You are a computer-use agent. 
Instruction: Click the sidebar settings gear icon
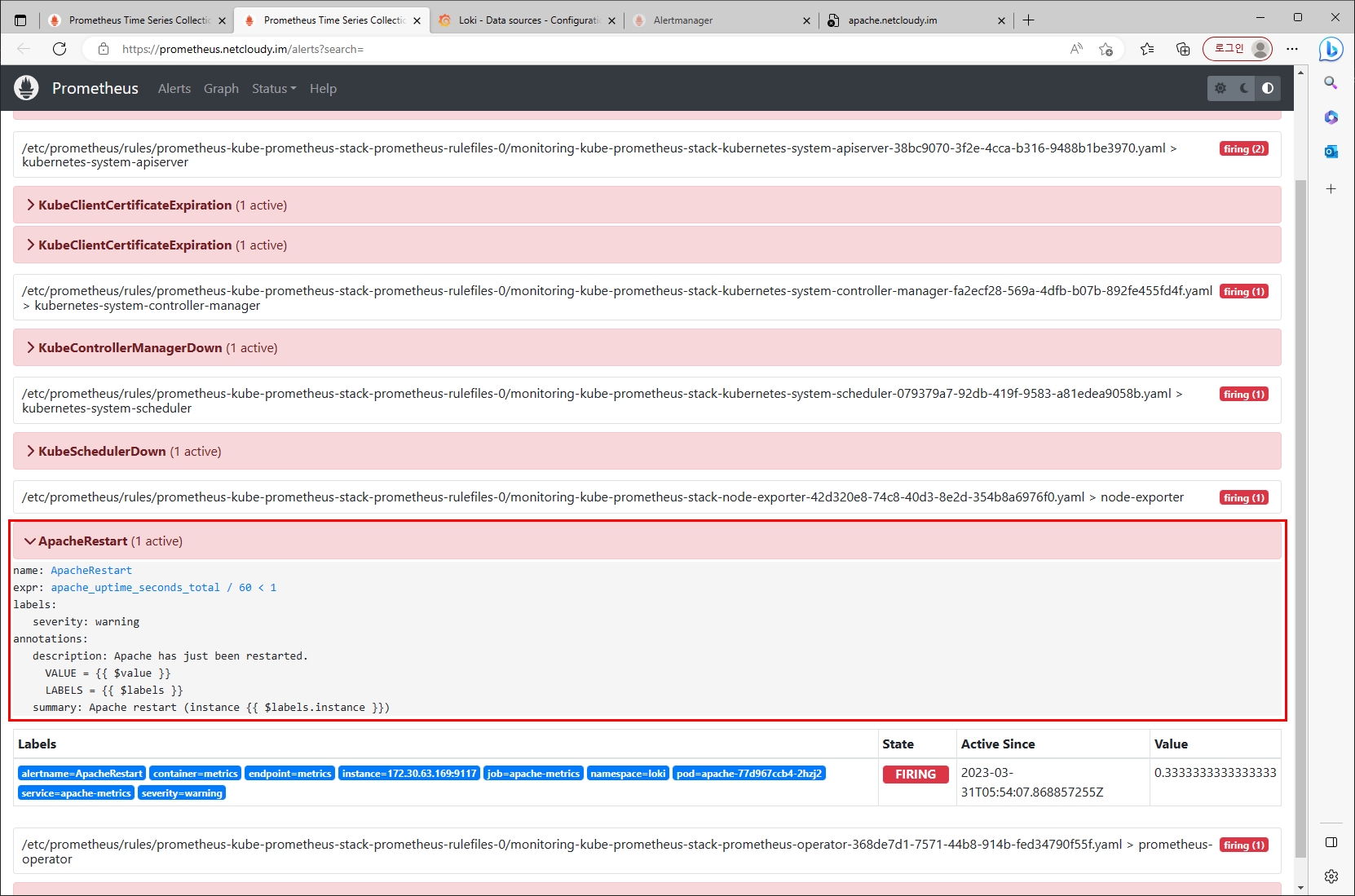coord(1331,876)
